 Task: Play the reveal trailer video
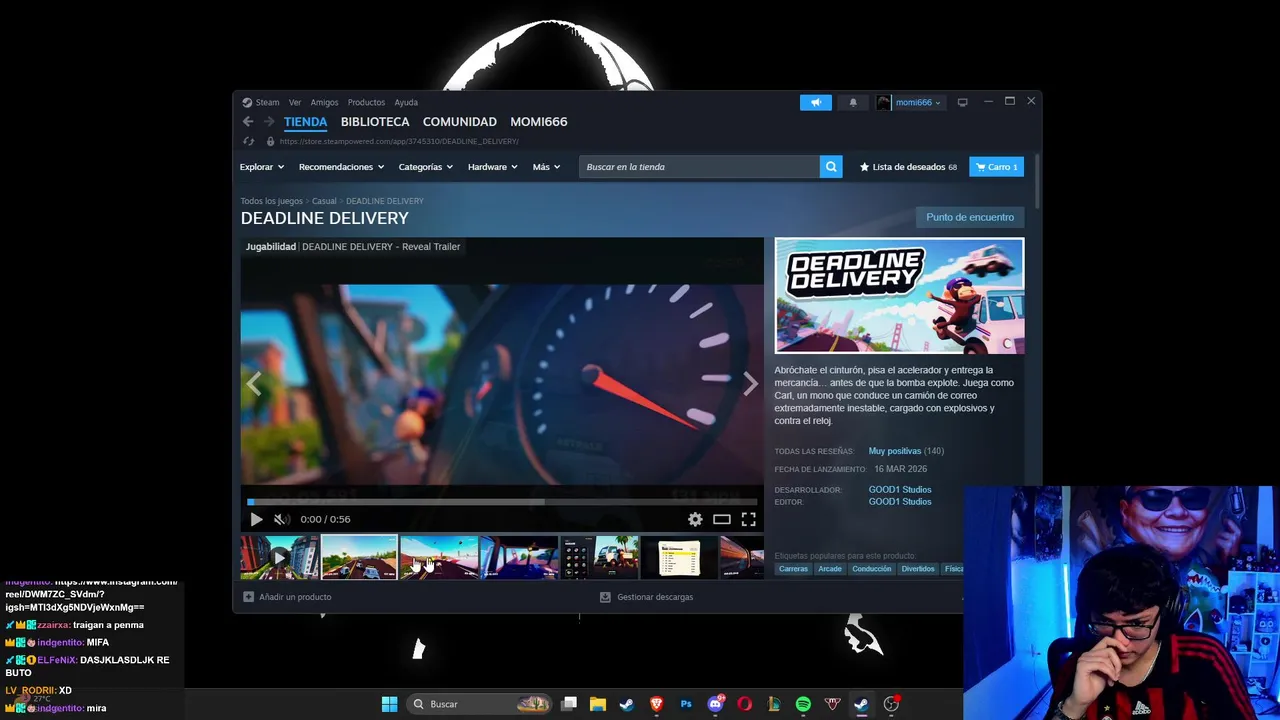(256, 519)
